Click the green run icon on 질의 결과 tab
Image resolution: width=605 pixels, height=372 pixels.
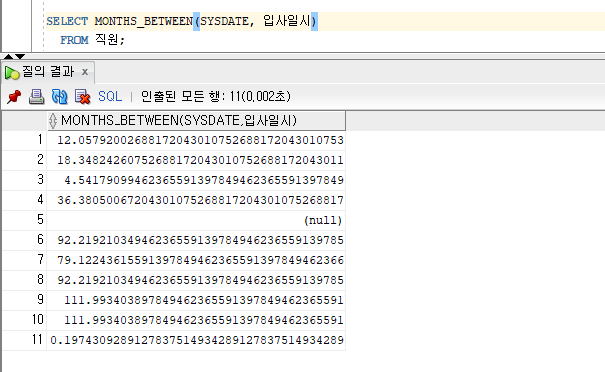[x=12, y=73]
